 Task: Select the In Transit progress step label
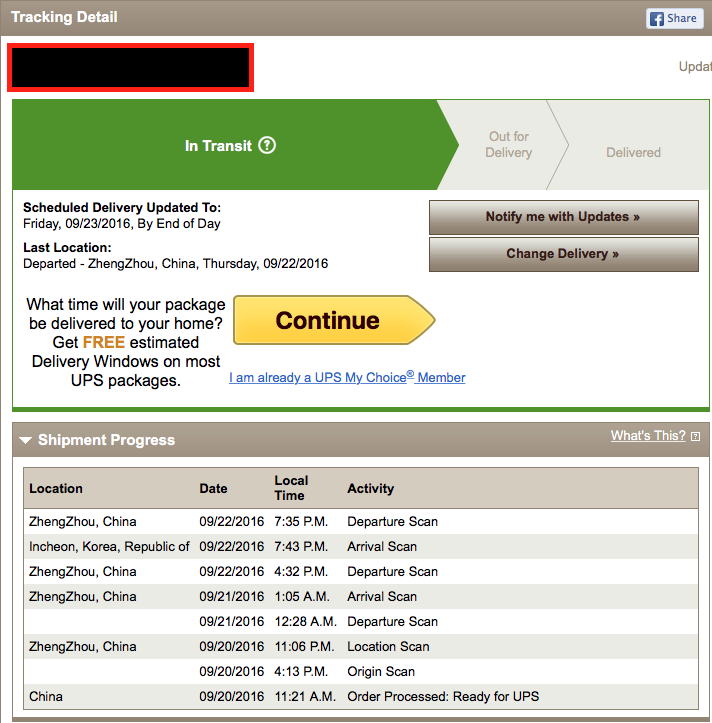218,146
